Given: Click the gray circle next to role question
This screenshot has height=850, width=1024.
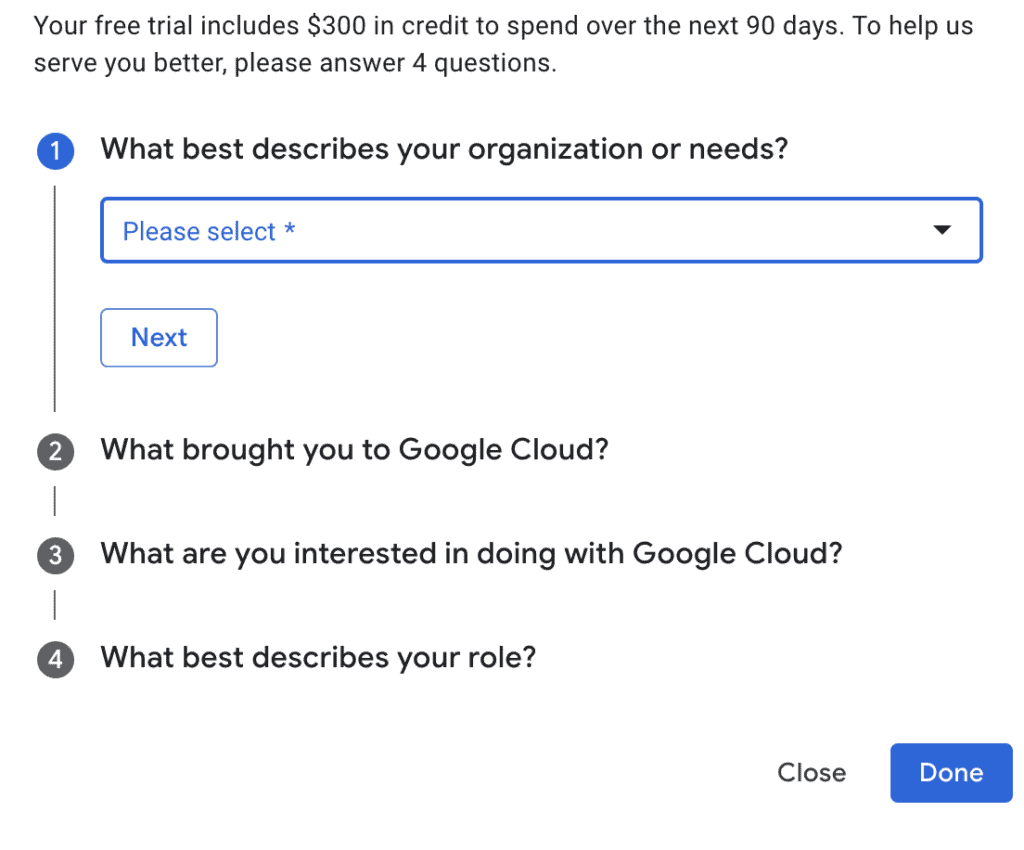Looking at the screenshot, I should pos(55,660).
